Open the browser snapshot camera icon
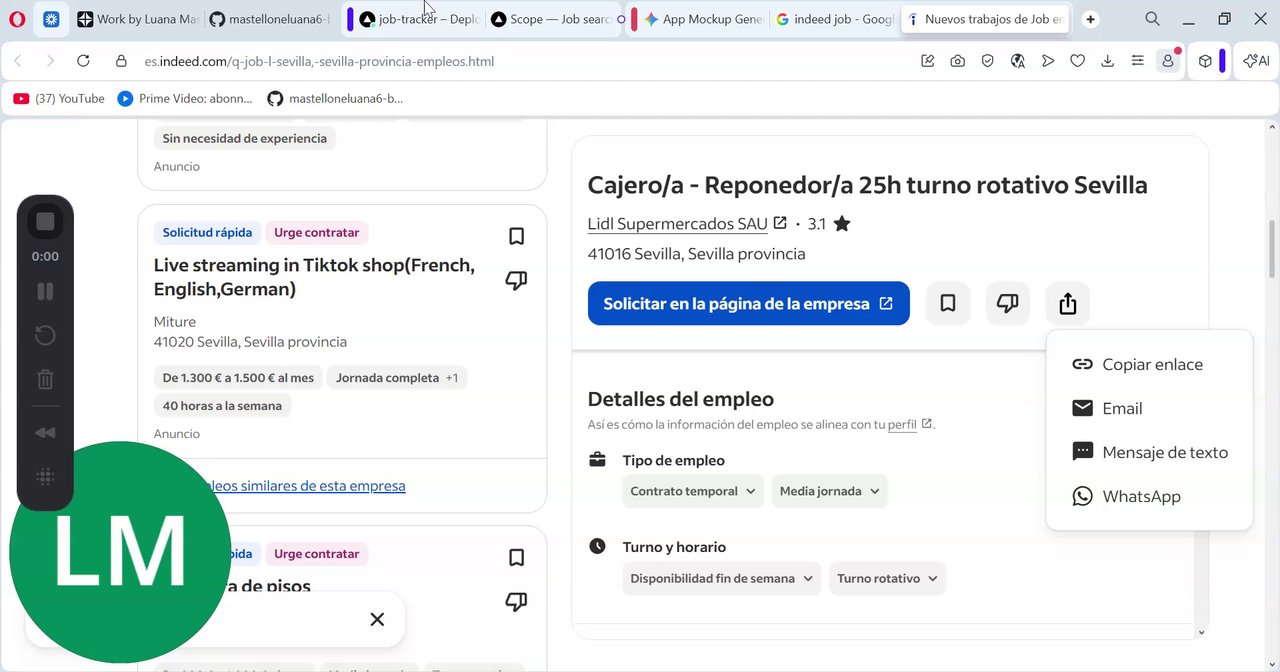The image size is (1280, 672). 958,61
